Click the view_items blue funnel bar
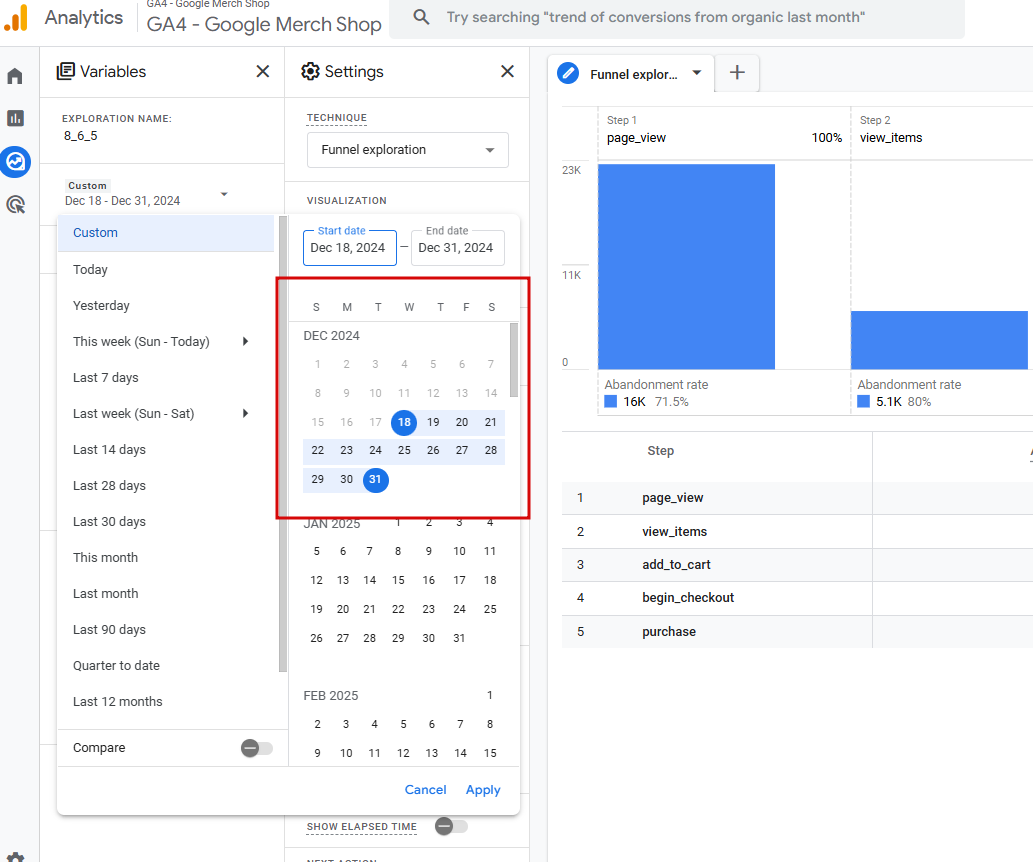 939,340
